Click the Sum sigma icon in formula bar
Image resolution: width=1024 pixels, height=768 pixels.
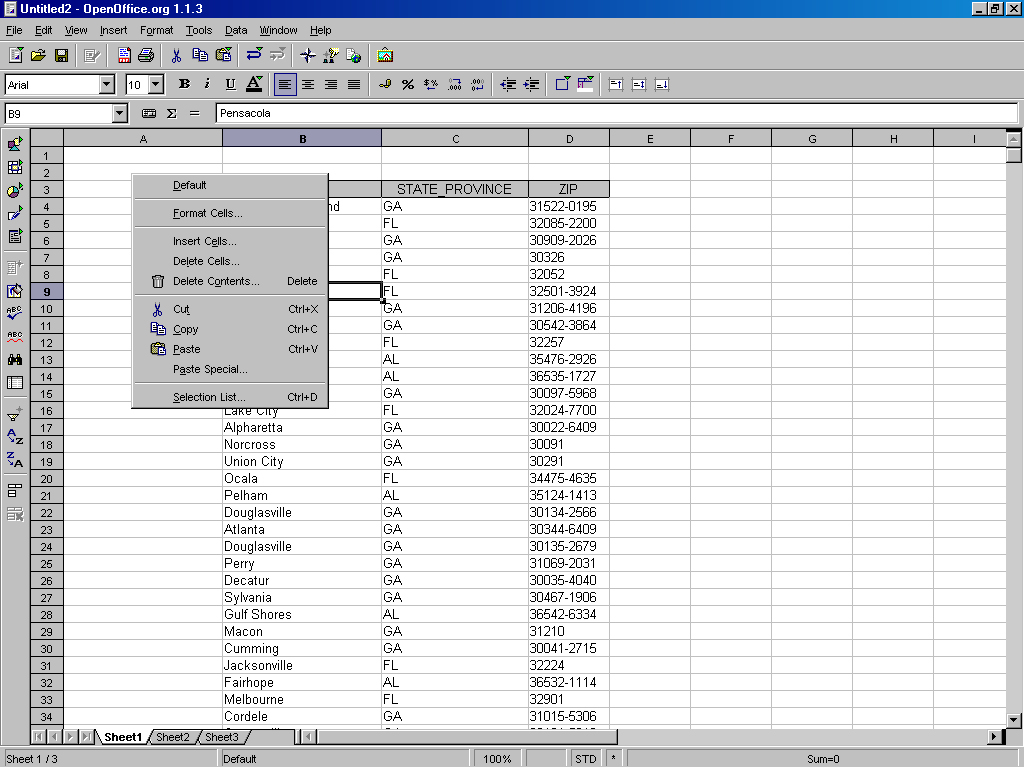[x=171, y=114]
